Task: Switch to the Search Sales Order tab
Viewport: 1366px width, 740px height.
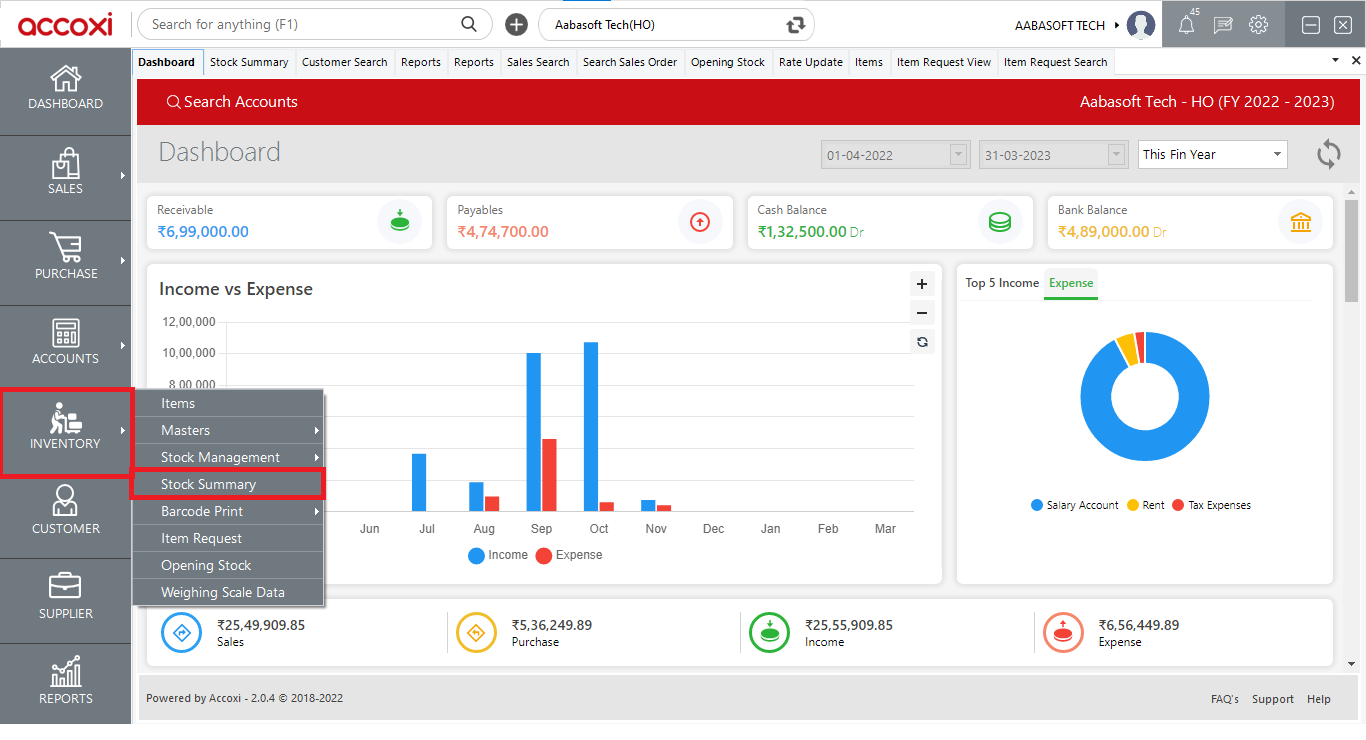Action: tap(630, 62)
